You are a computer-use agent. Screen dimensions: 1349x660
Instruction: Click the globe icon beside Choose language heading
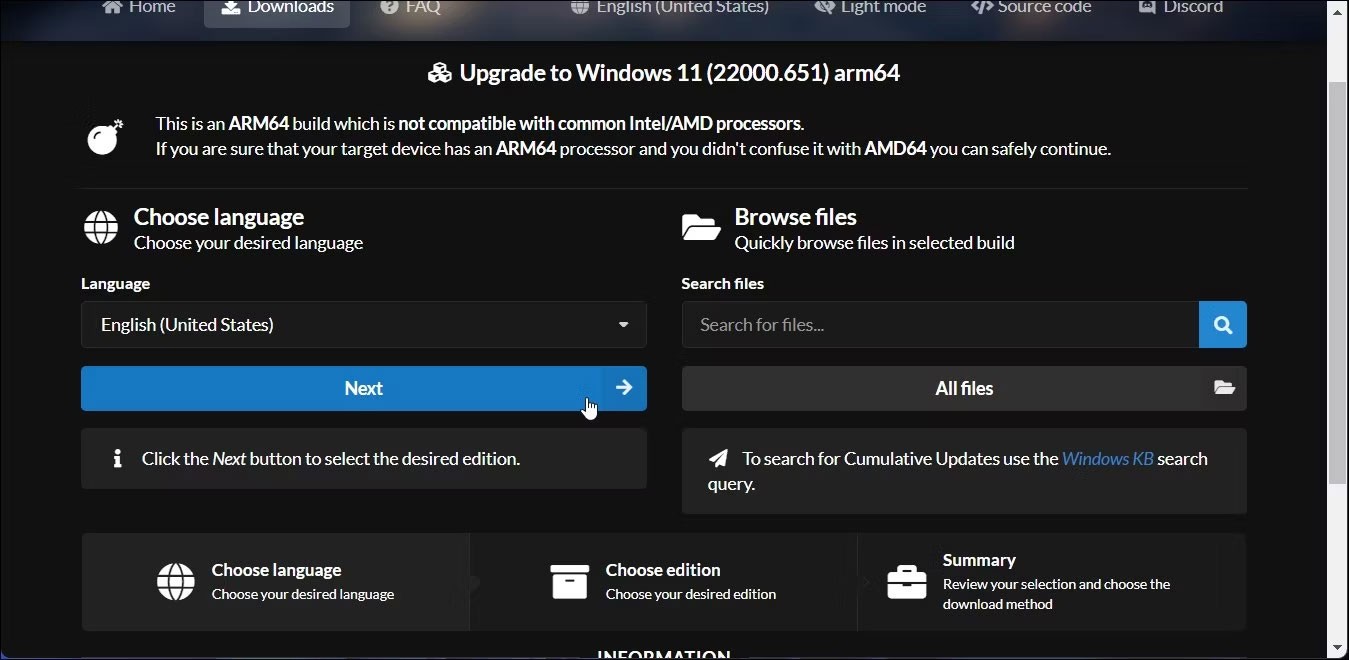(x=101, y=228)
